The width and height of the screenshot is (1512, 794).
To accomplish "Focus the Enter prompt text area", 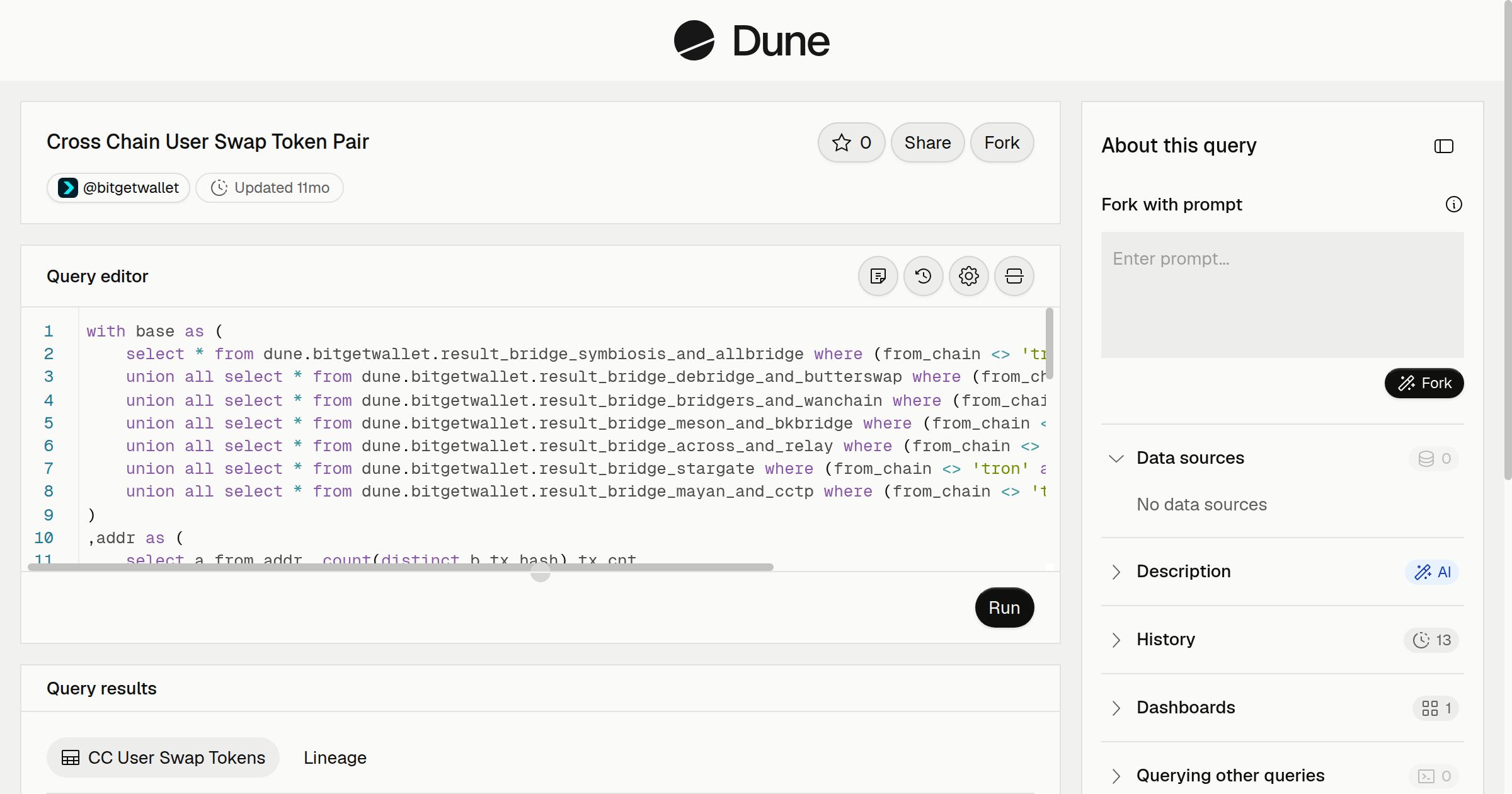I will pyautogui.click(x=1282, y=295).
